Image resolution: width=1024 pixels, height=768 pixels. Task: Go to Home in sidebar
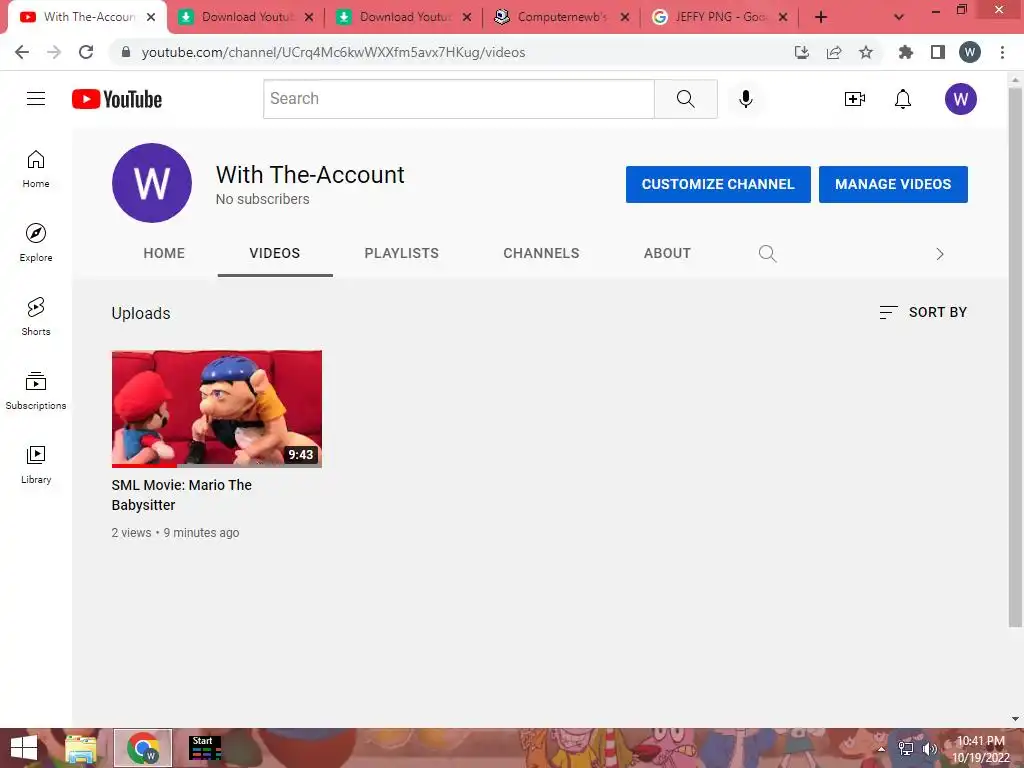click(36, 169)
